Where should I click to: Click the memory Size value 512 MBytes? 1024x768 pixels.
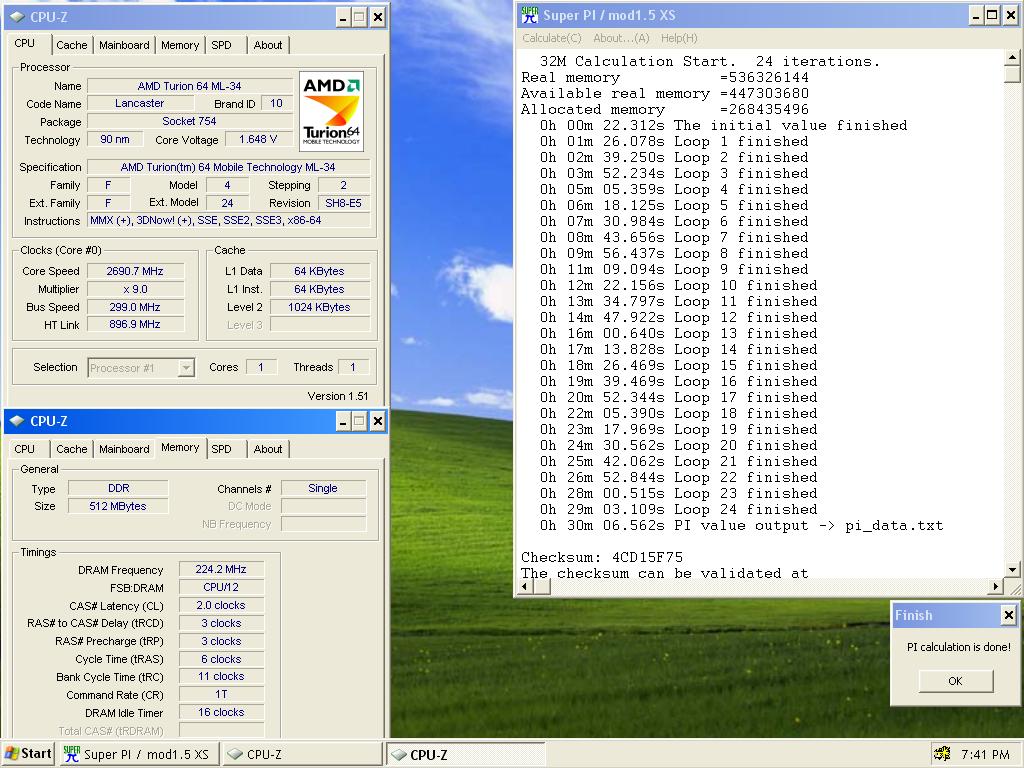pos(118,506)
